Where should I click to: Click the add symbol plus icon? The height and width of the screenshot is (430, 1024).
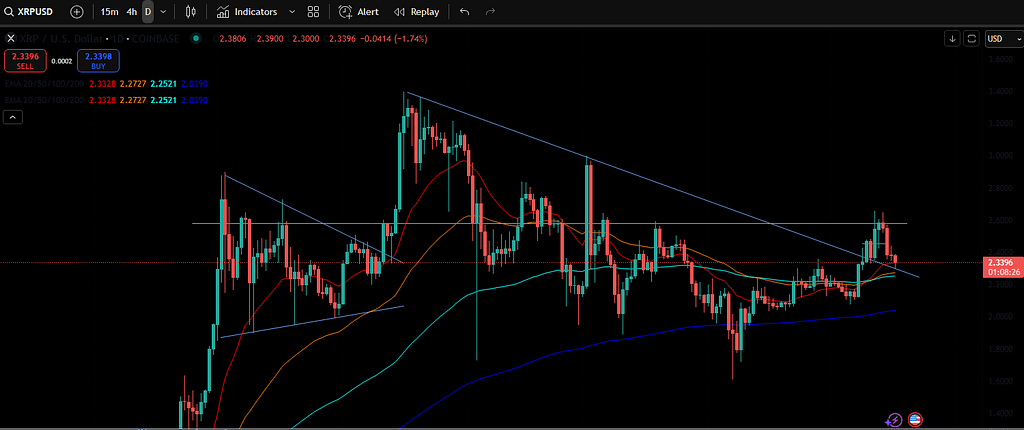[76, 12]
